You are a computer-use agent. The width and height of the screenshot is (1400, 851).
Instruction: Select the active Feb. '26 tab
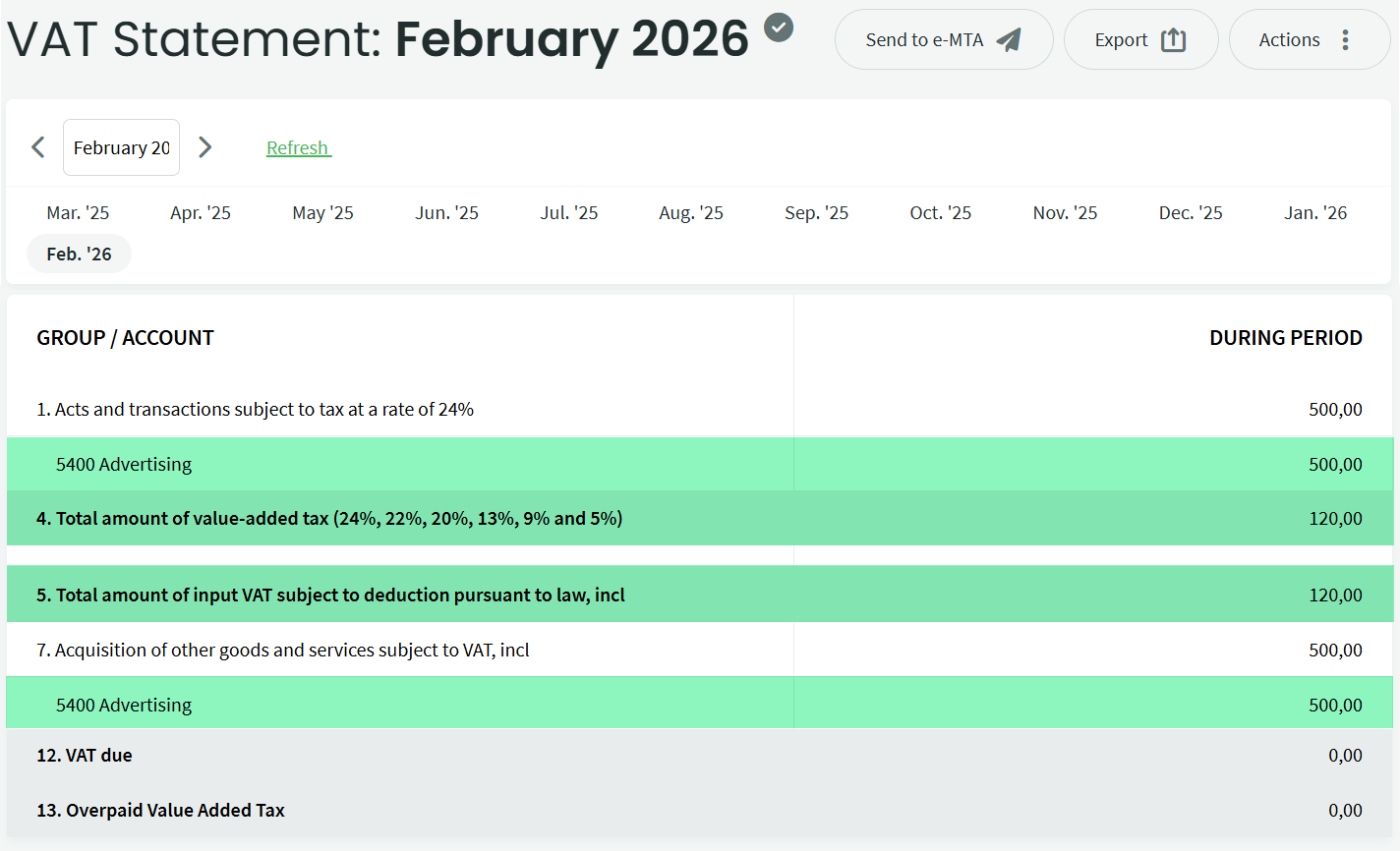coord(79,255)
